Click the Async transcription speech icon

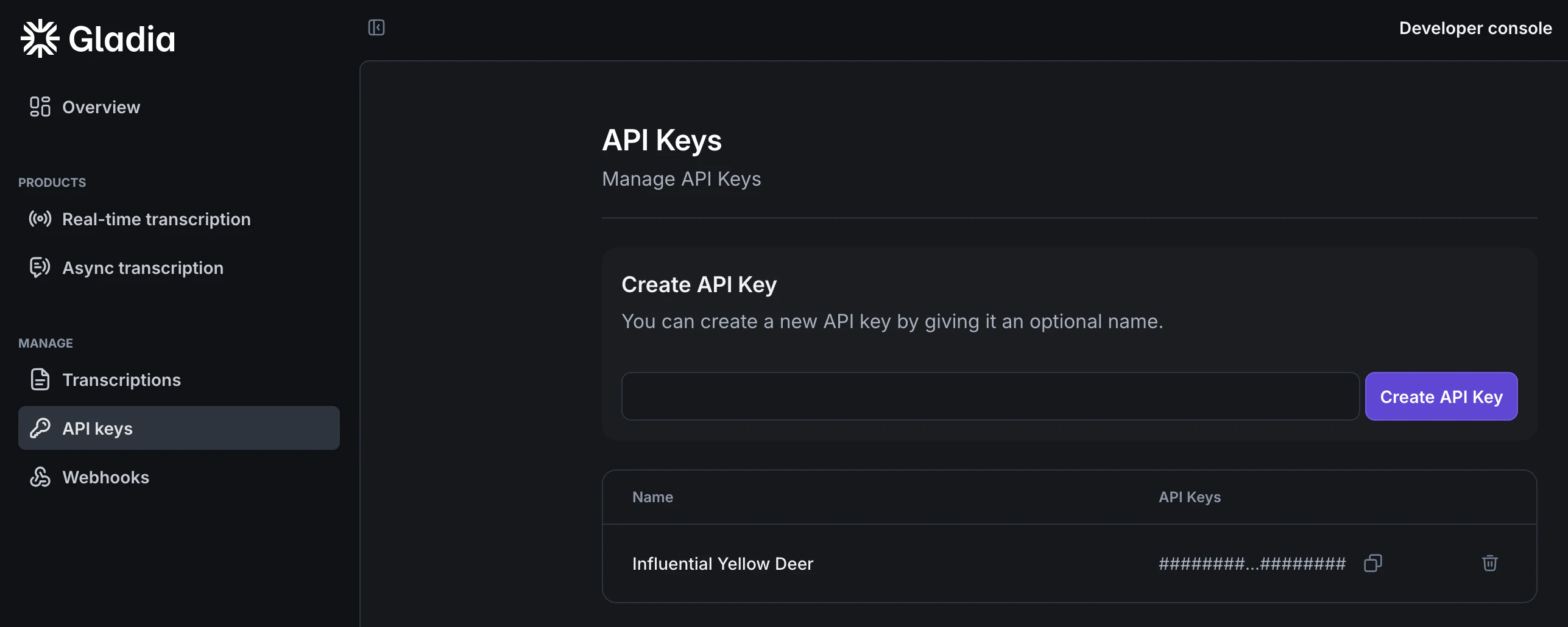pyautogui.click(x=39, y=268)
